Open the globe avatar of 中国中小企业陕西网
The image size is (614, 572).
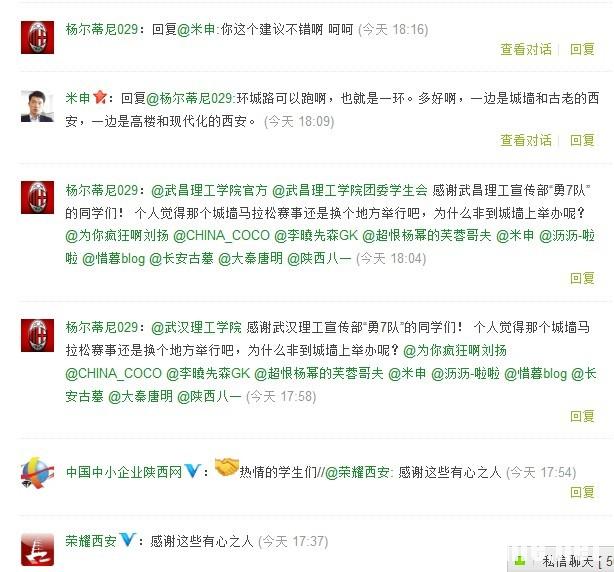tap(37, 472)
